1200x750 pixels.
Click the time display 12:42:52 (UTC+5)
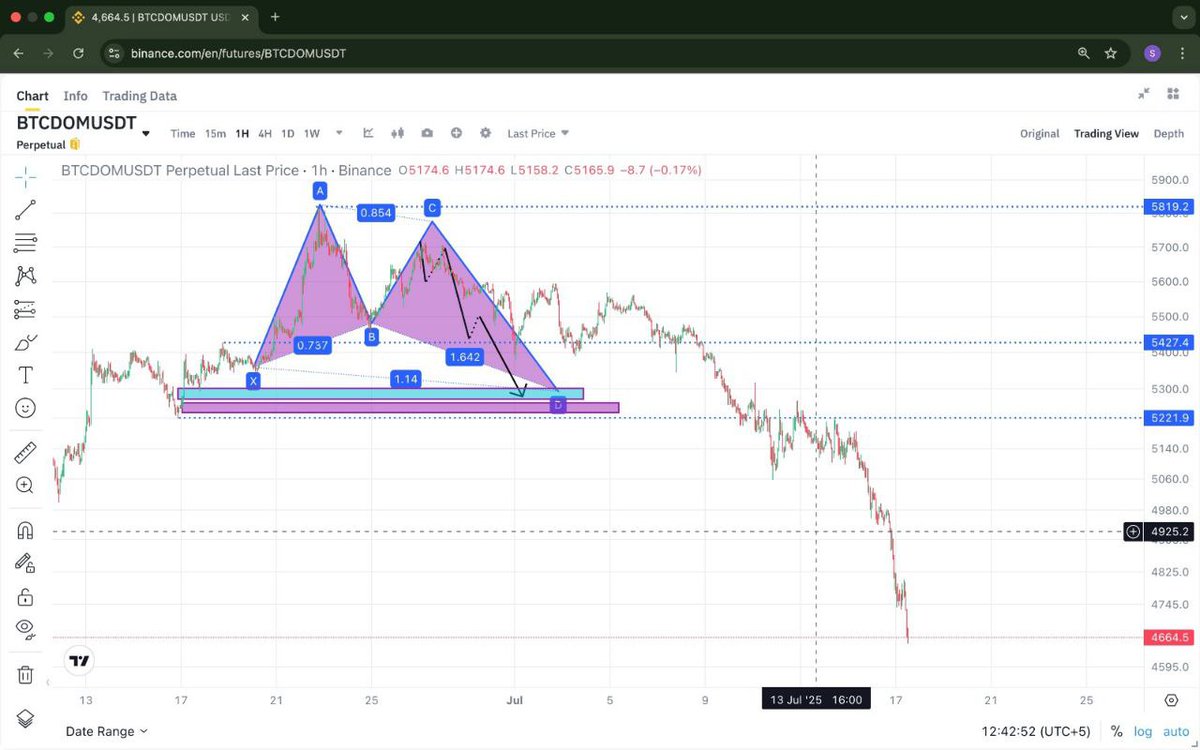tap(1038, 731)
